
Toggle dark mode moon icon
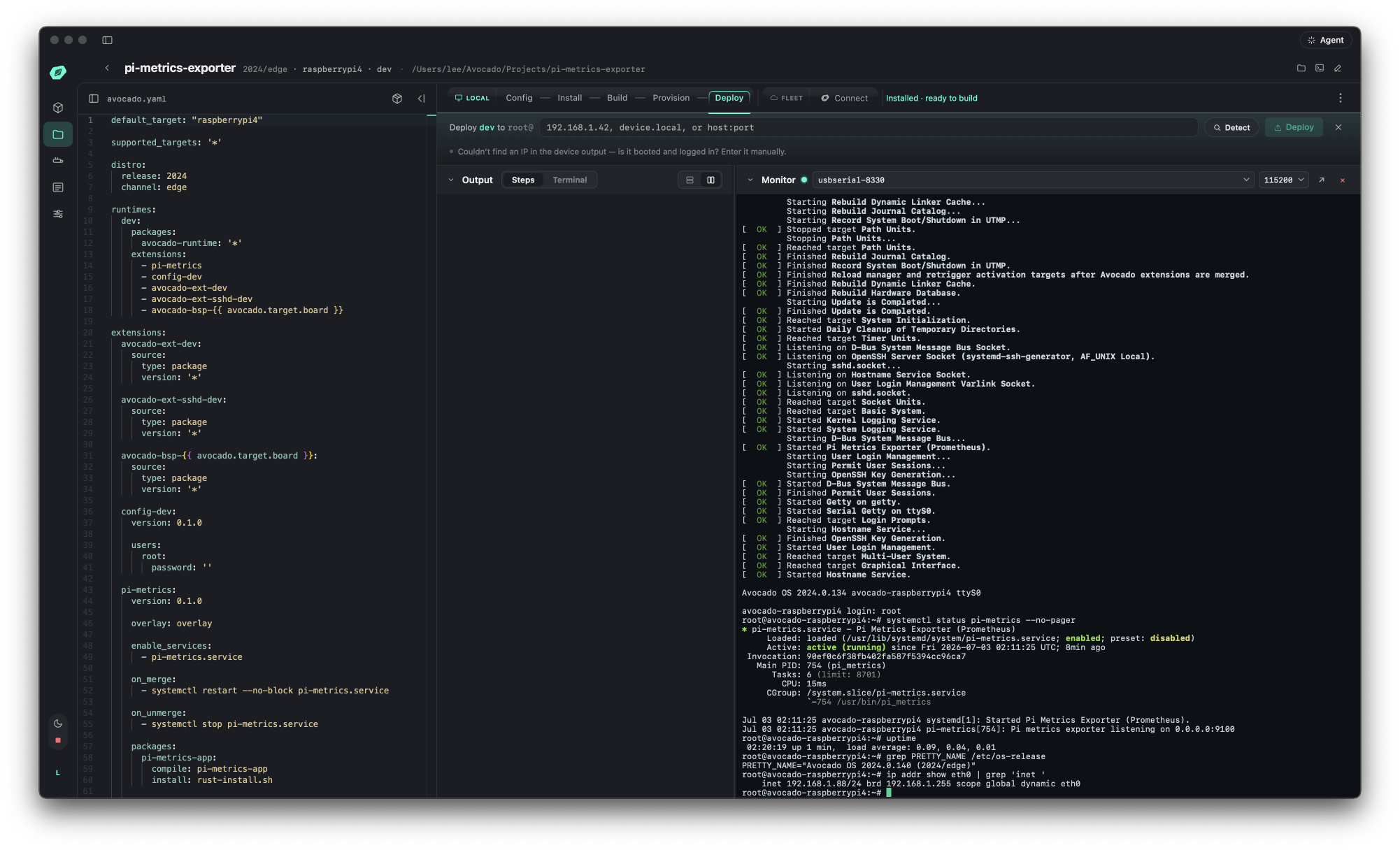pyautogui.click(x=58, y=723)
